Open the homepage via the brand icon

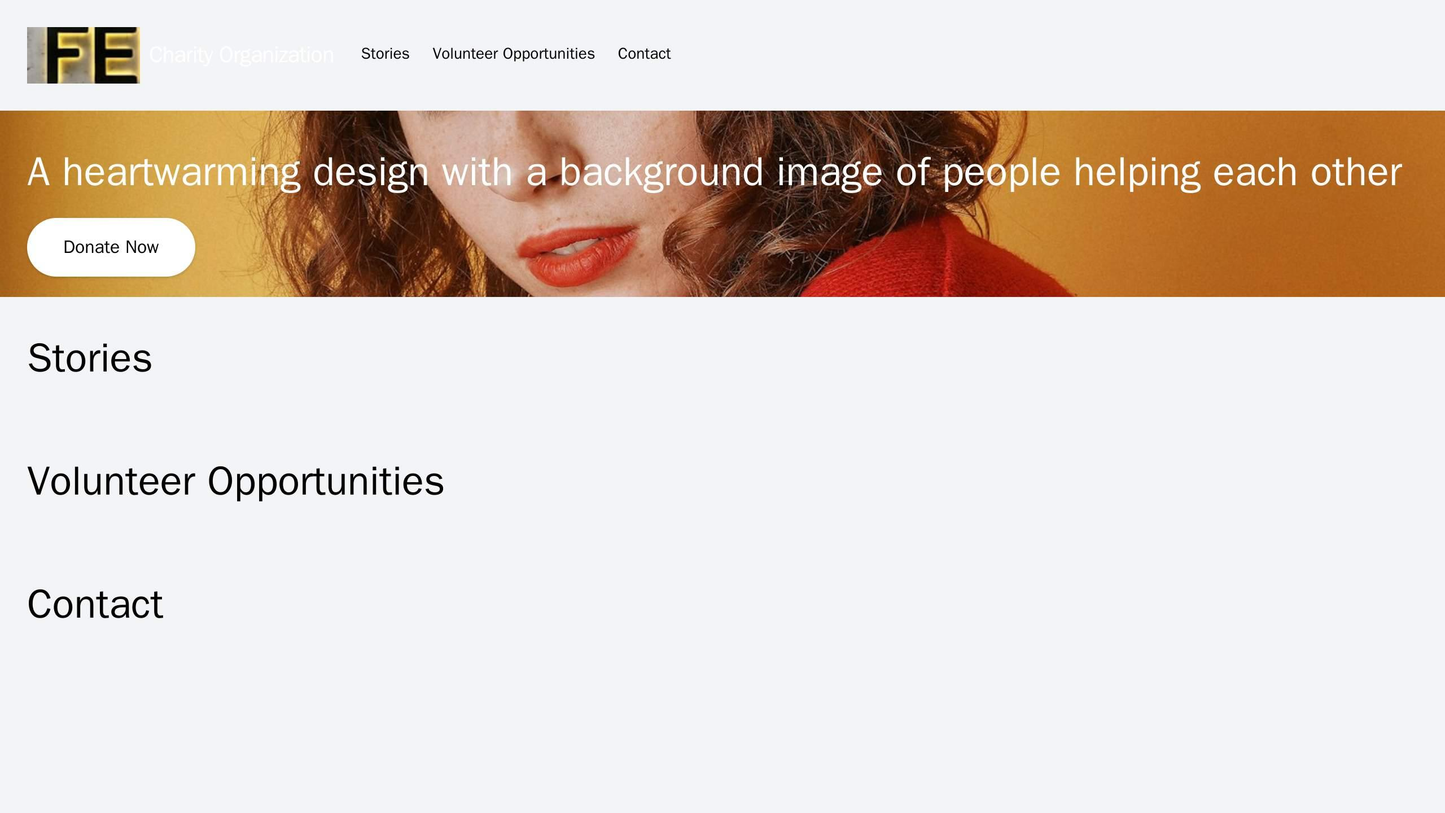83,54
